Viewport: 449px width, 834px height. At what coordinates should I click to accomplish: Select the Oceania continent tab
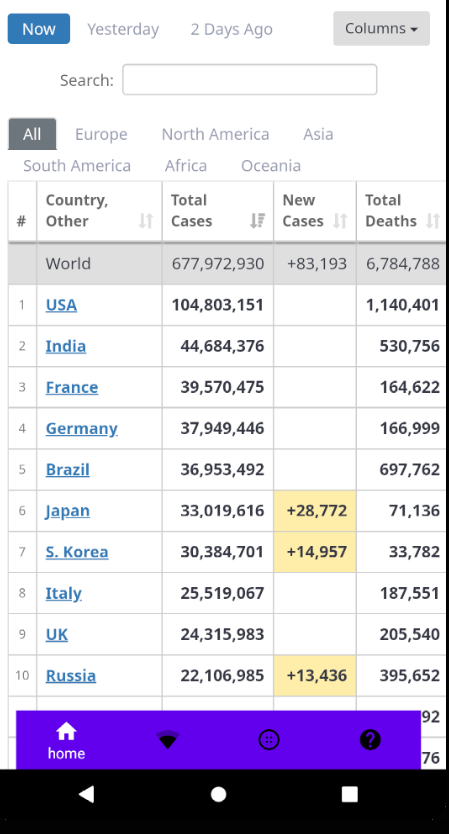[x=271, y=165]
